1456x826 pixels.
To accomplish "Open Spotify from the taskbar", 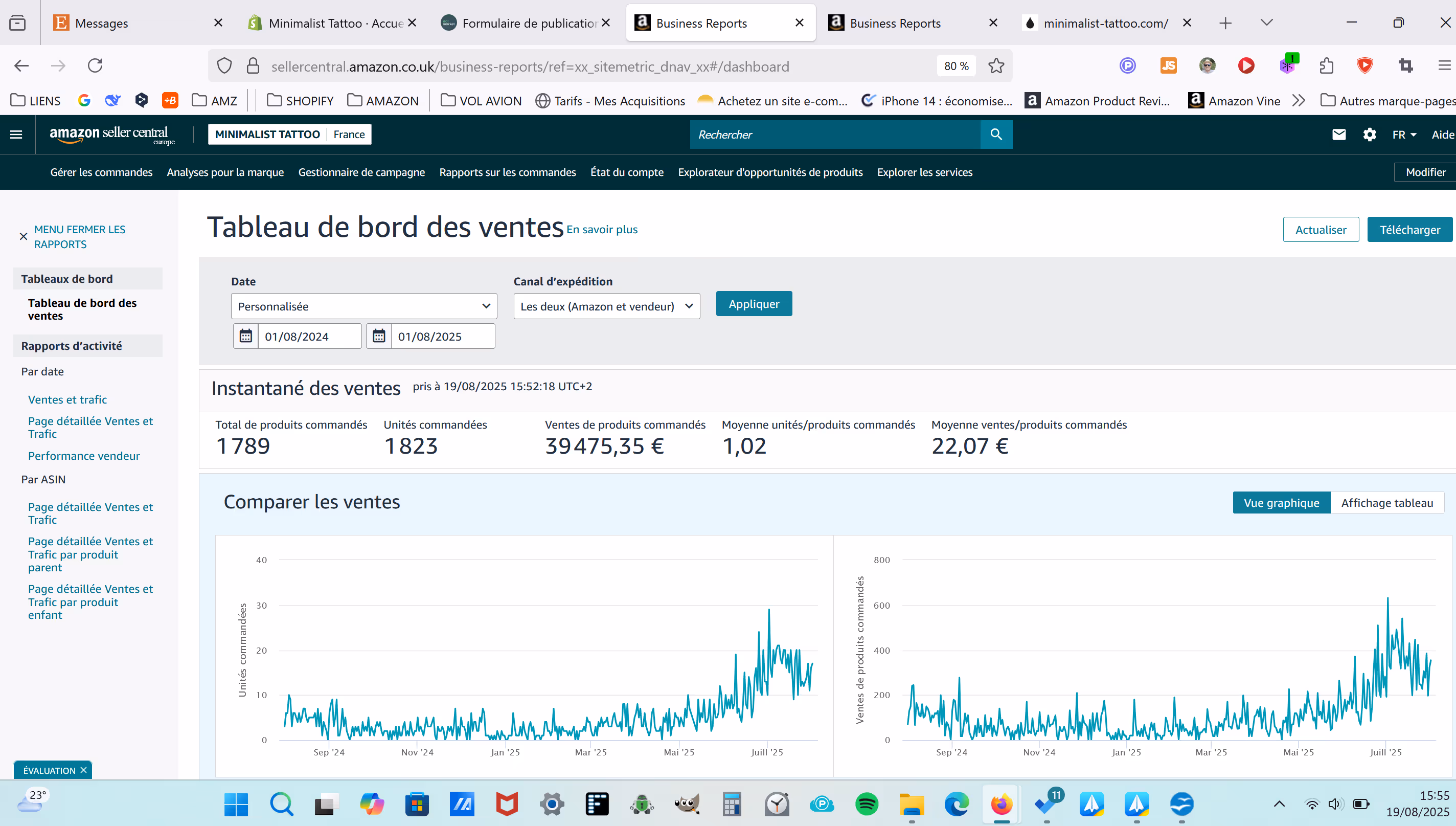I will (x=867, y=804).
